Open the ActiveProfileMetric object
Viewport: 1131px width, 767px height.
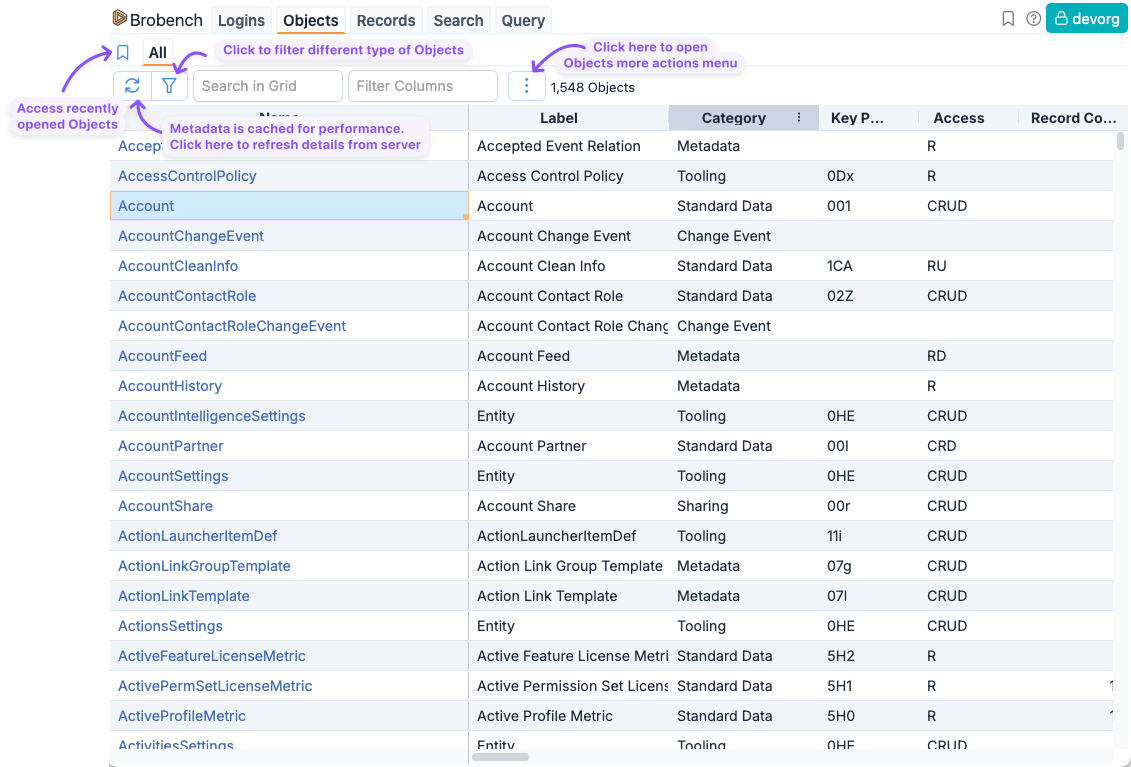tap(182, 716)
